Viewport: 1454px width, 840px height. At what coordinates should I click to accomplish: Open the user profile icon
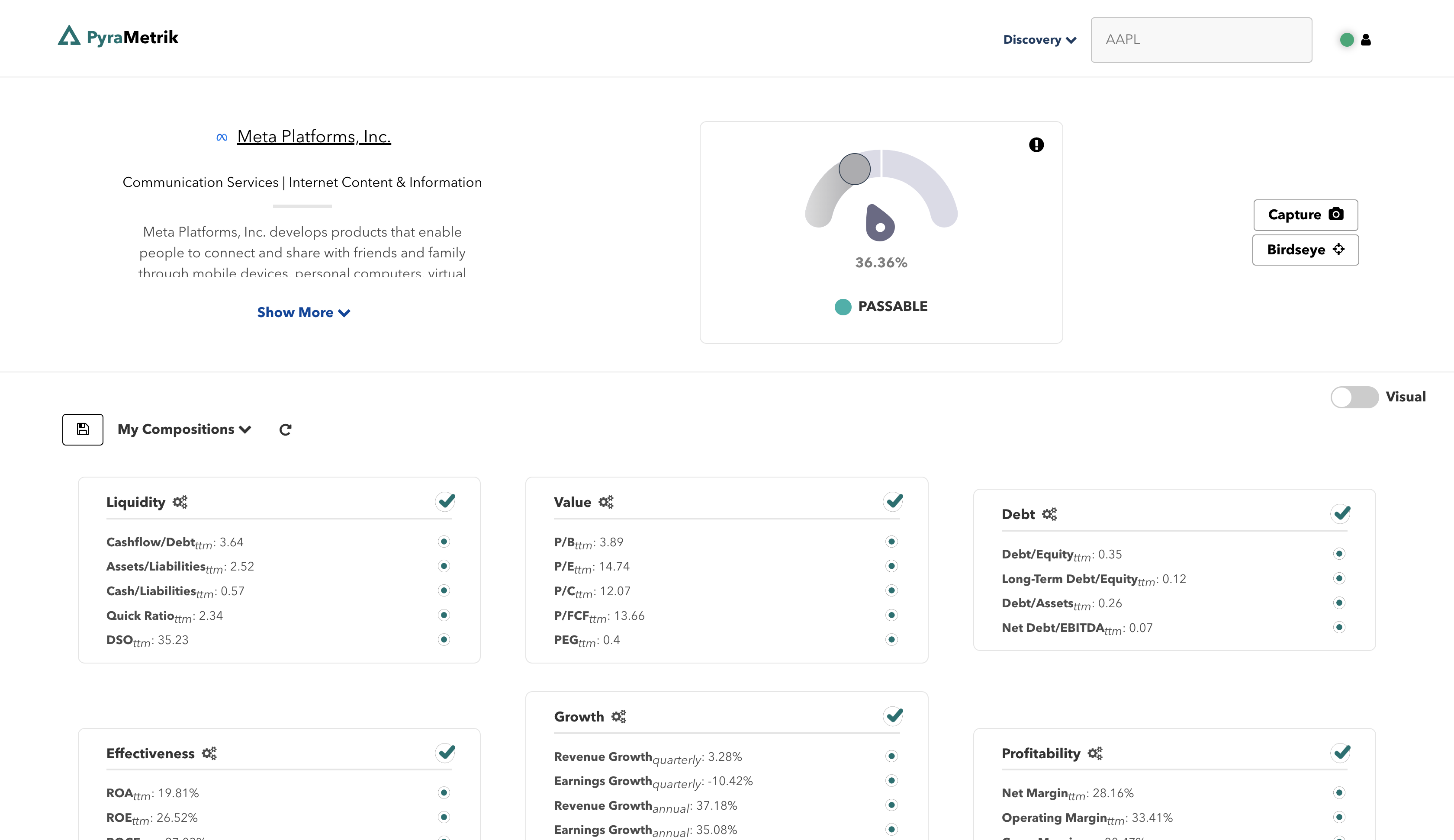(x=1366, y=40)
